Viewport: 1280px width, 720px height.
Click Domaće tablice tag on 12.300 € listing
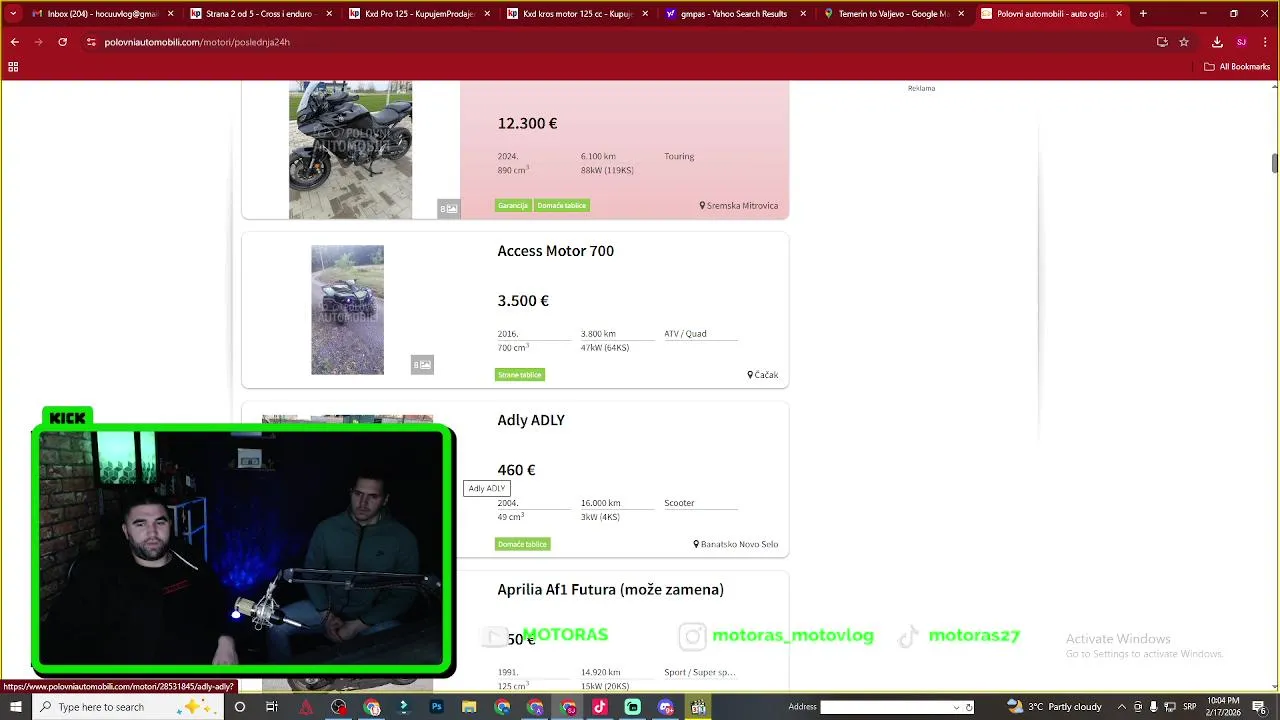(x=561, y=205)
